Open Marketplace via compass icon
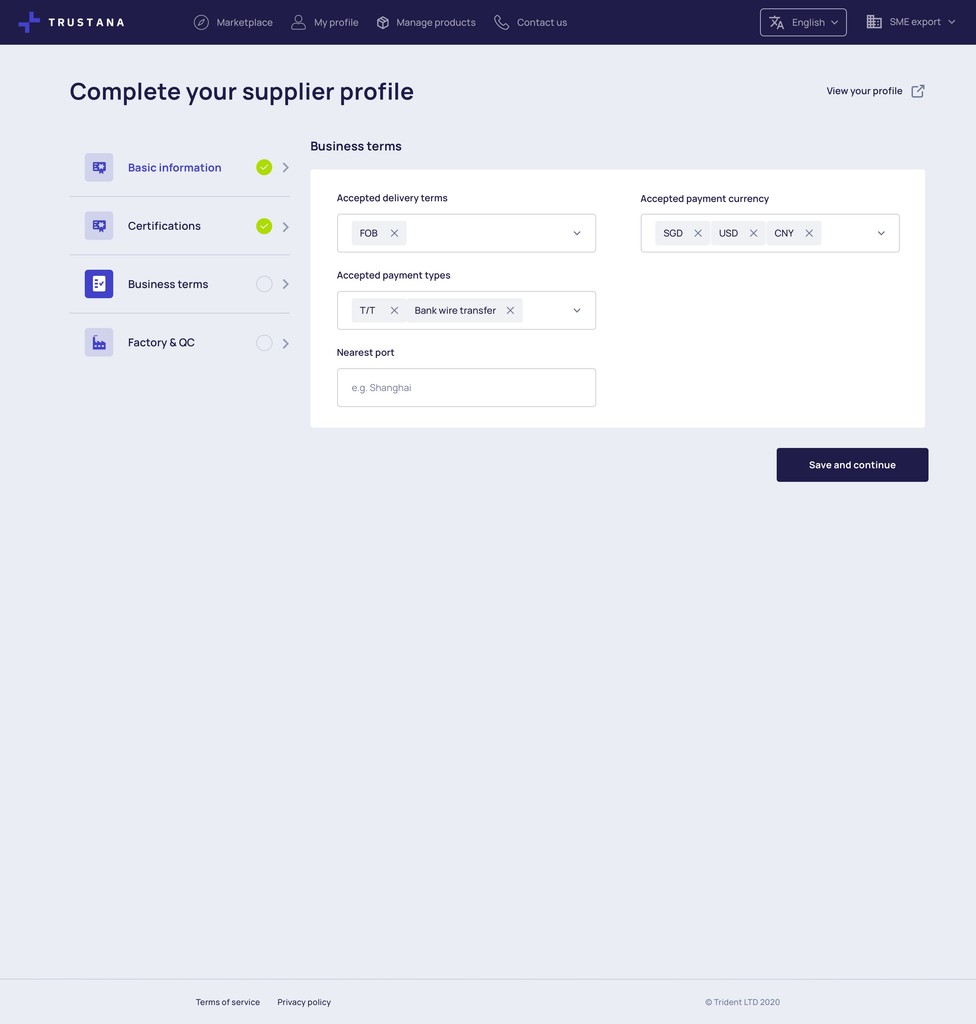Viewport: 976px width, 1024px height. 201,22
